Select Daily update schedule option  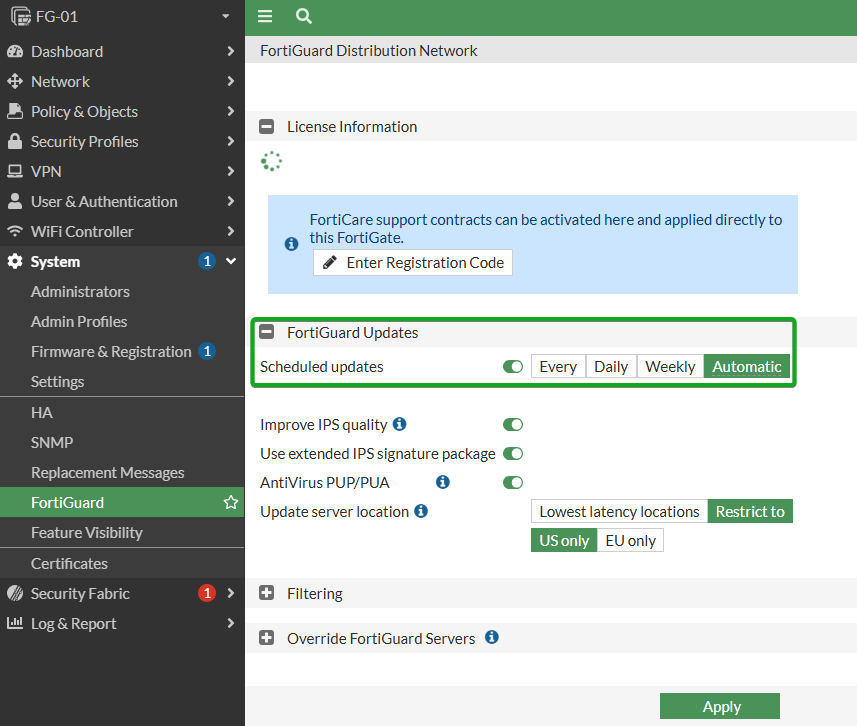[611, 366]
